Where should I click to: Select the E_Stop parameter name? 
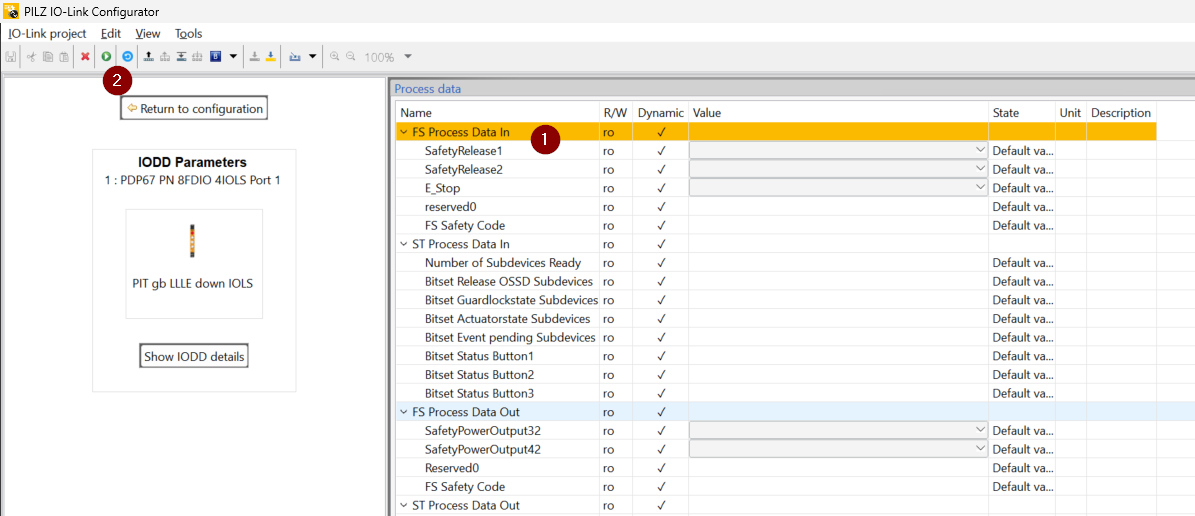pos(442,187)
